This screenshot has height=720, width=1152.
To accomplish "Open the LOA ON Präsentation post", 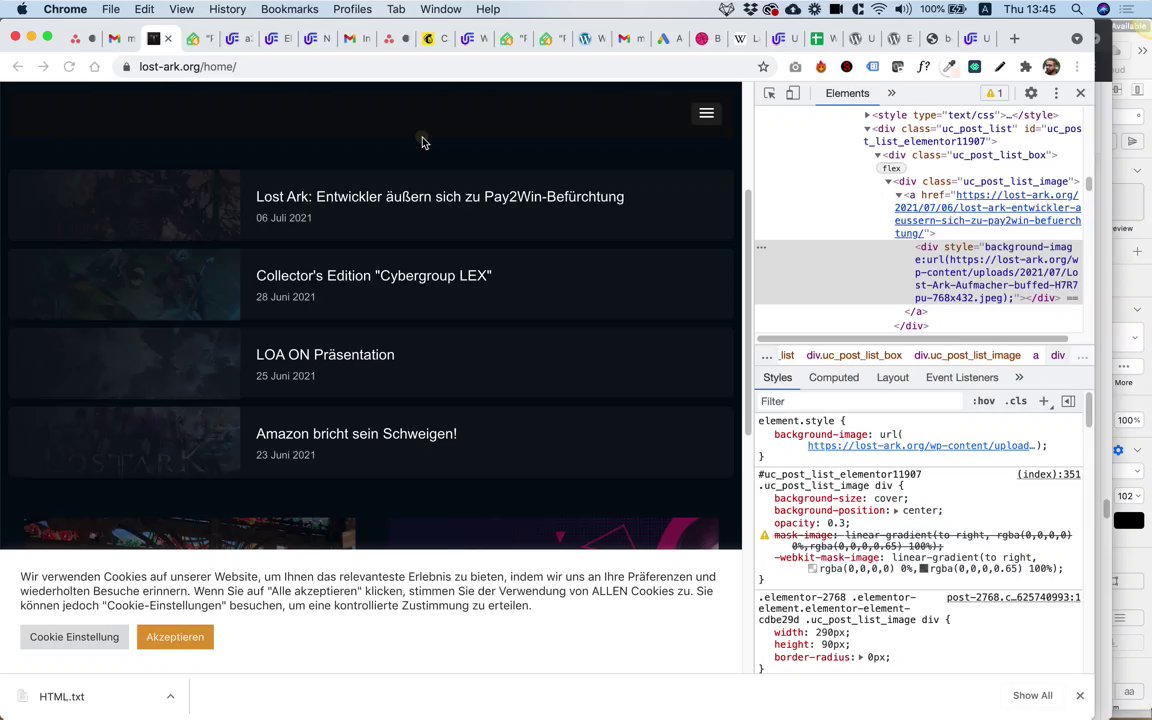I will point(325,355).
